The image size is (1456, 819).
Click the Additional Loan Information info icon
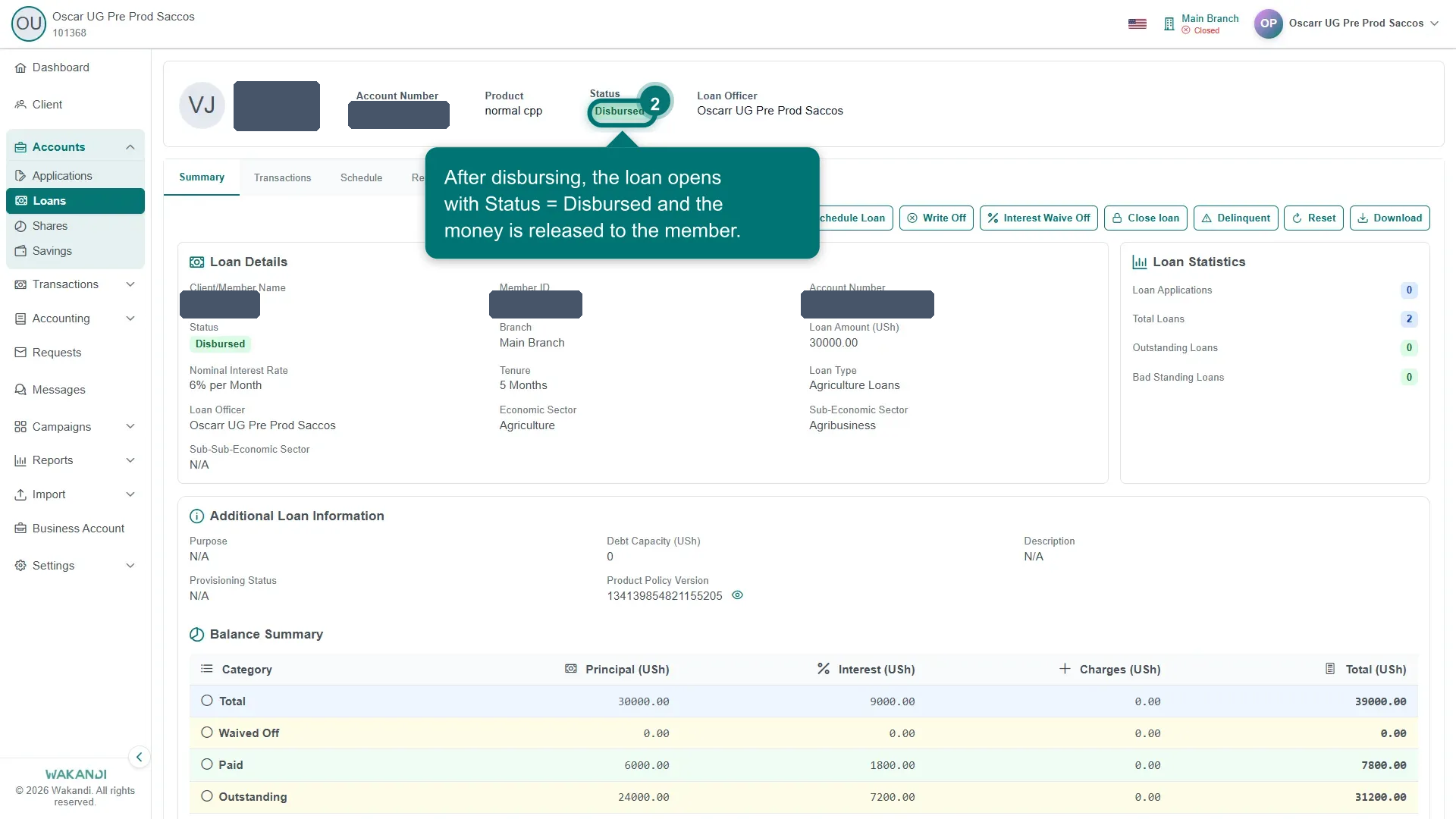coord(196,516)
